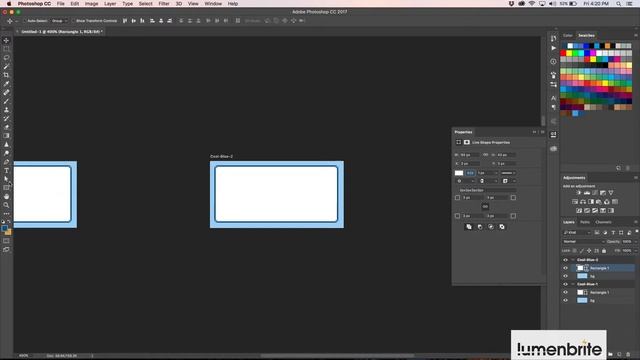640x360 pixels.
Task: Select the Rectangle shape tool
Action: click(x=6, y=188)
